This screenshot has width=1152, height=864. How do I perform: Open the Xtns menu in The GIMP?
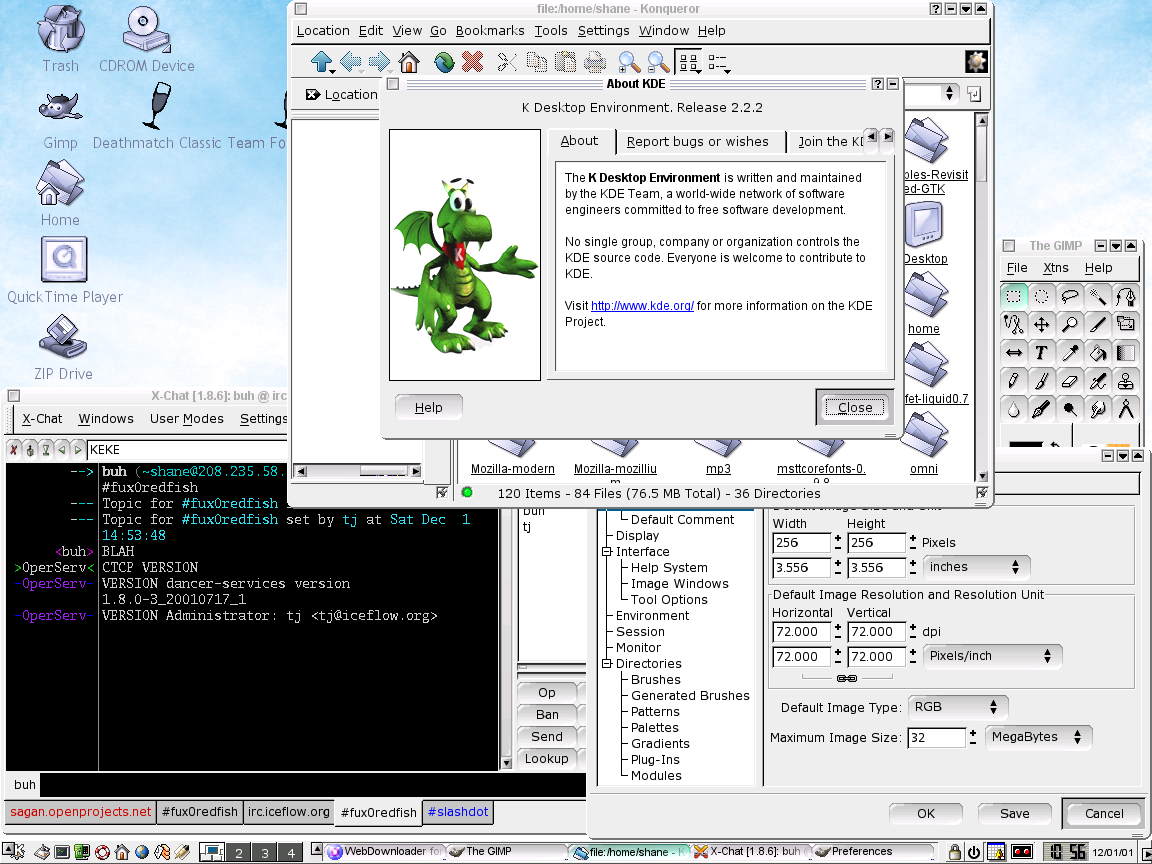point(1055,267)
